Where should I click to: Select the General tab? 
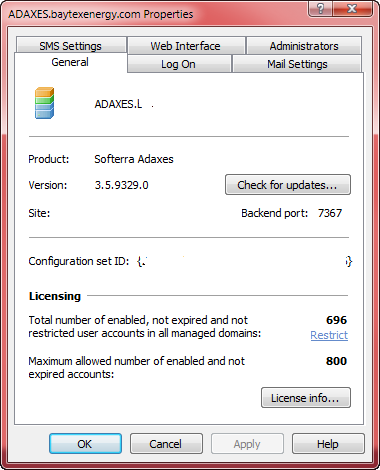tap(70, 62)
